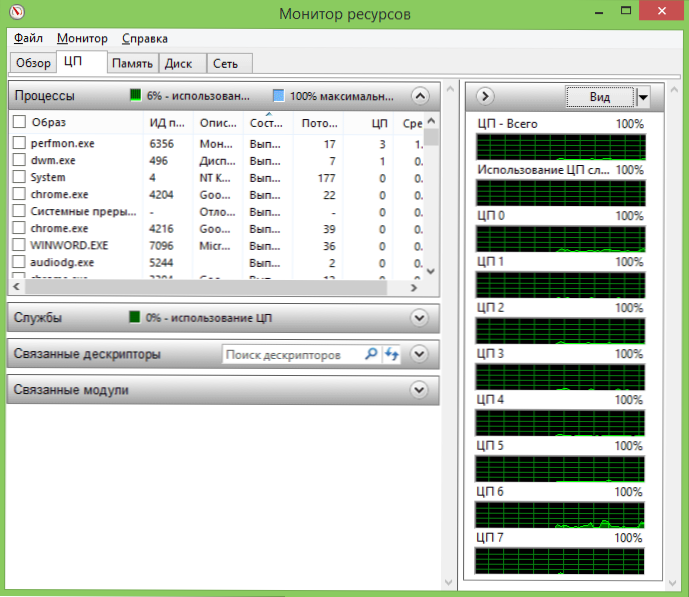Click the left main pane scroll-down arrow
This screenshot has height=597, width=689.
[449, 583]
